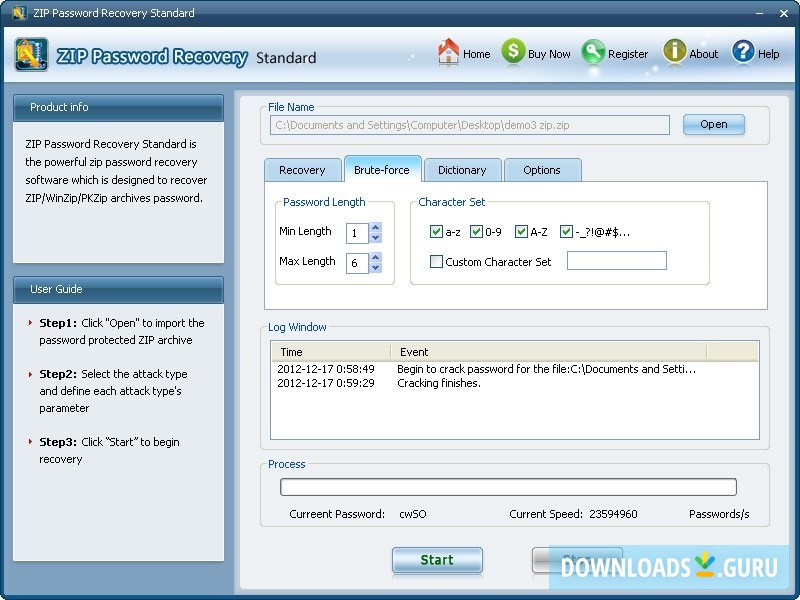Decrease Max Length with down arrow
This screenshot has width=800, height=600.
[x=376, y=268]
